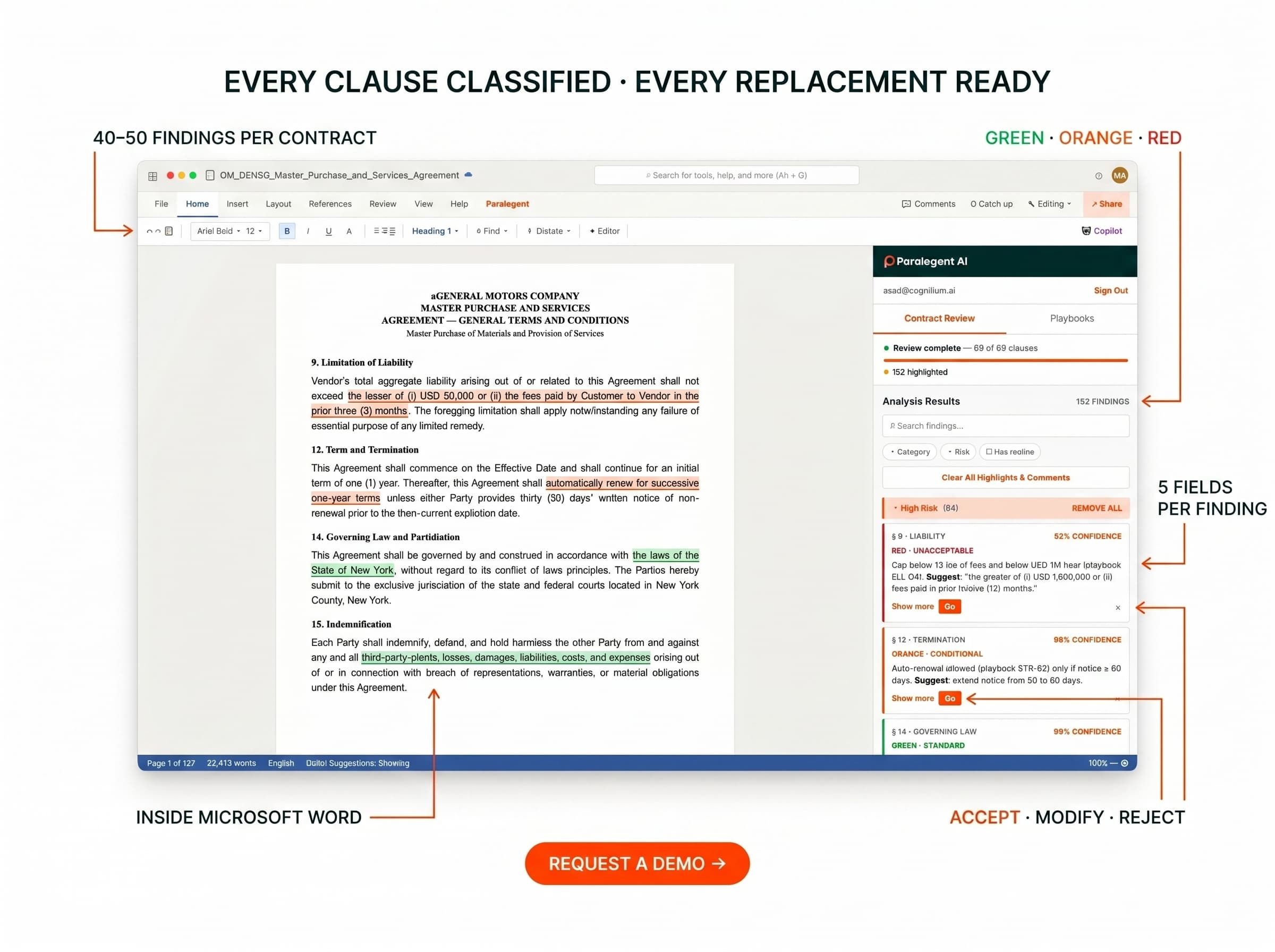
Task: Click the Search findings field
Action: [x=1005, y=427]
